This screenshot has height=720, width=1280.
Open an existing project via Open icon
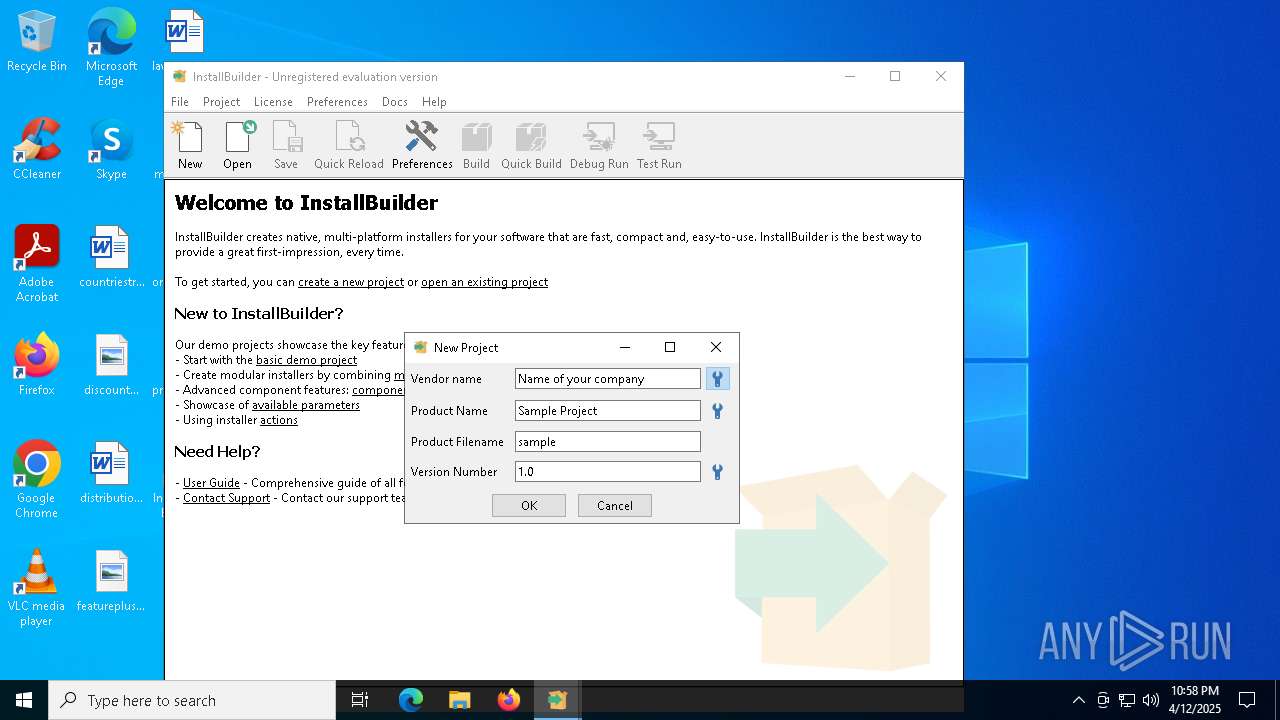point(238,145)
